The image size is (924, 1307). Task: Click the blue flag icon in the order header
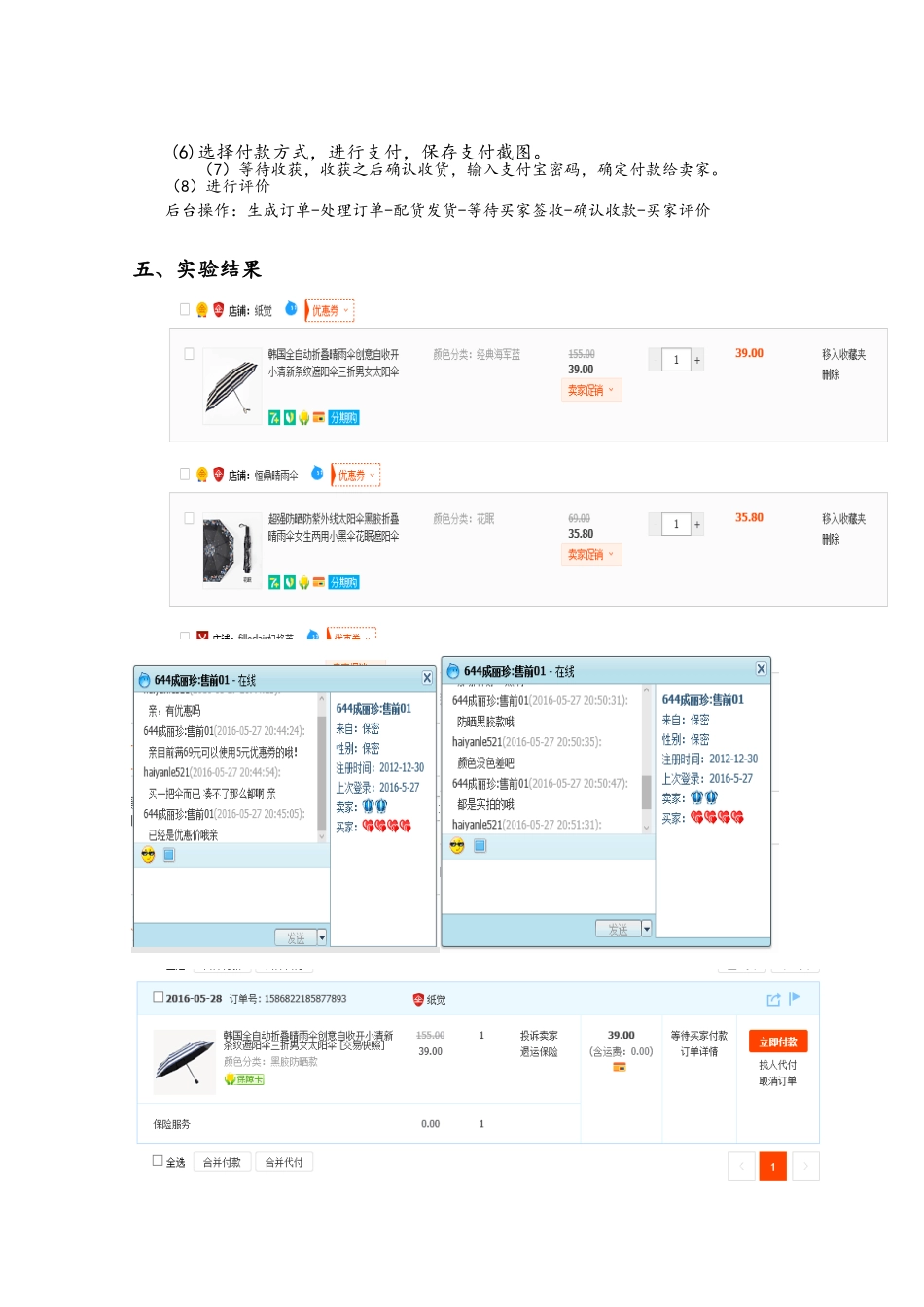(x=795, y=998)
